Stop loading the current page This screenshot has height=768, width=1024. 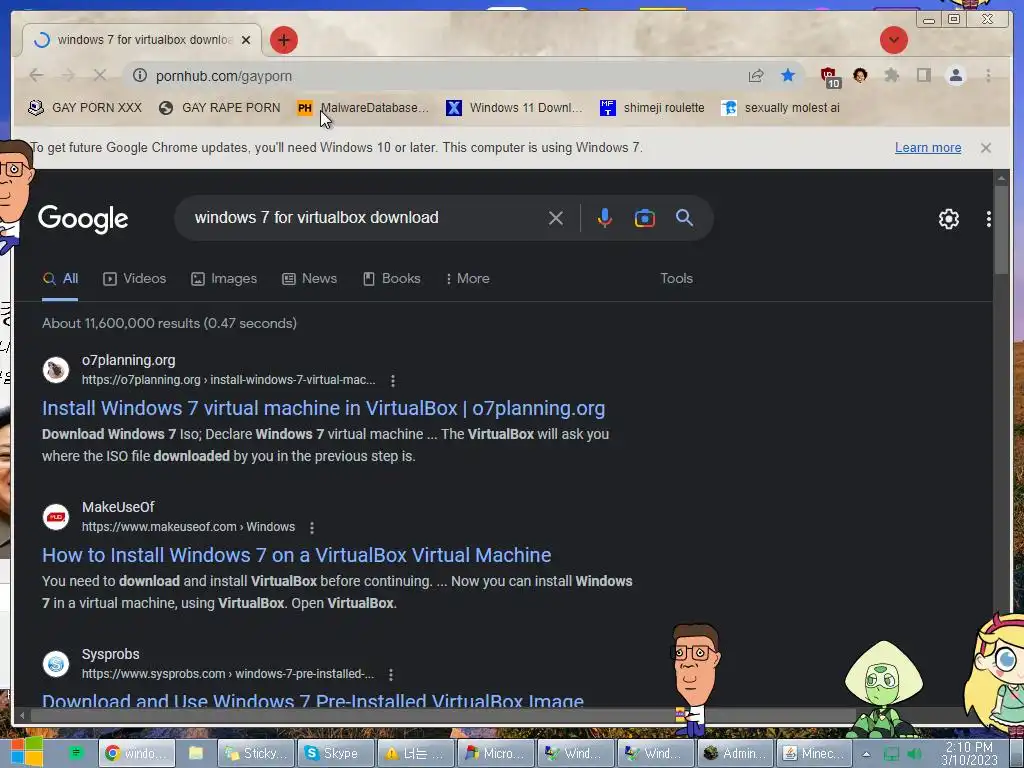coord(99,76)
